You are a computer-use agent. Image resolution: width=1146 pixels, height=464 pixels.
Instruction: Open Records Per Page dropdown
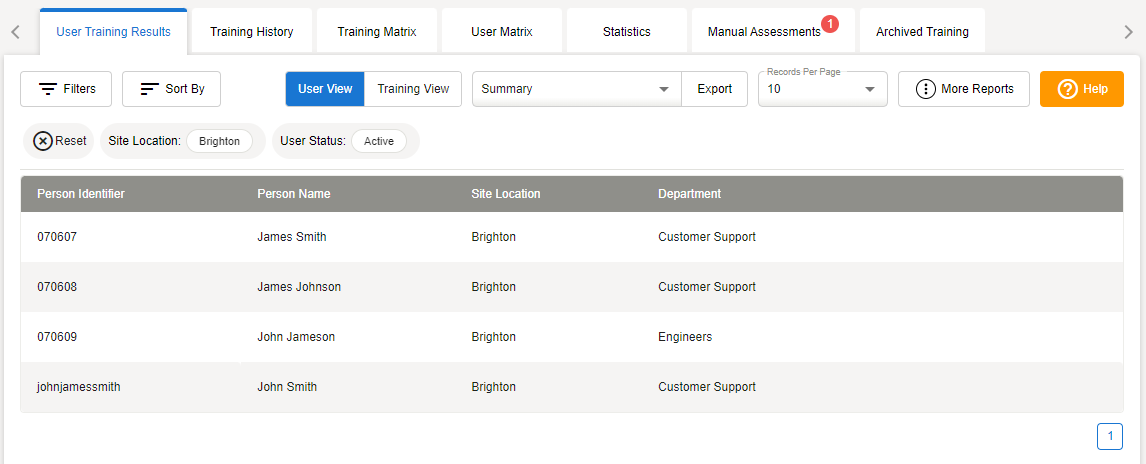tap(869, 89)
